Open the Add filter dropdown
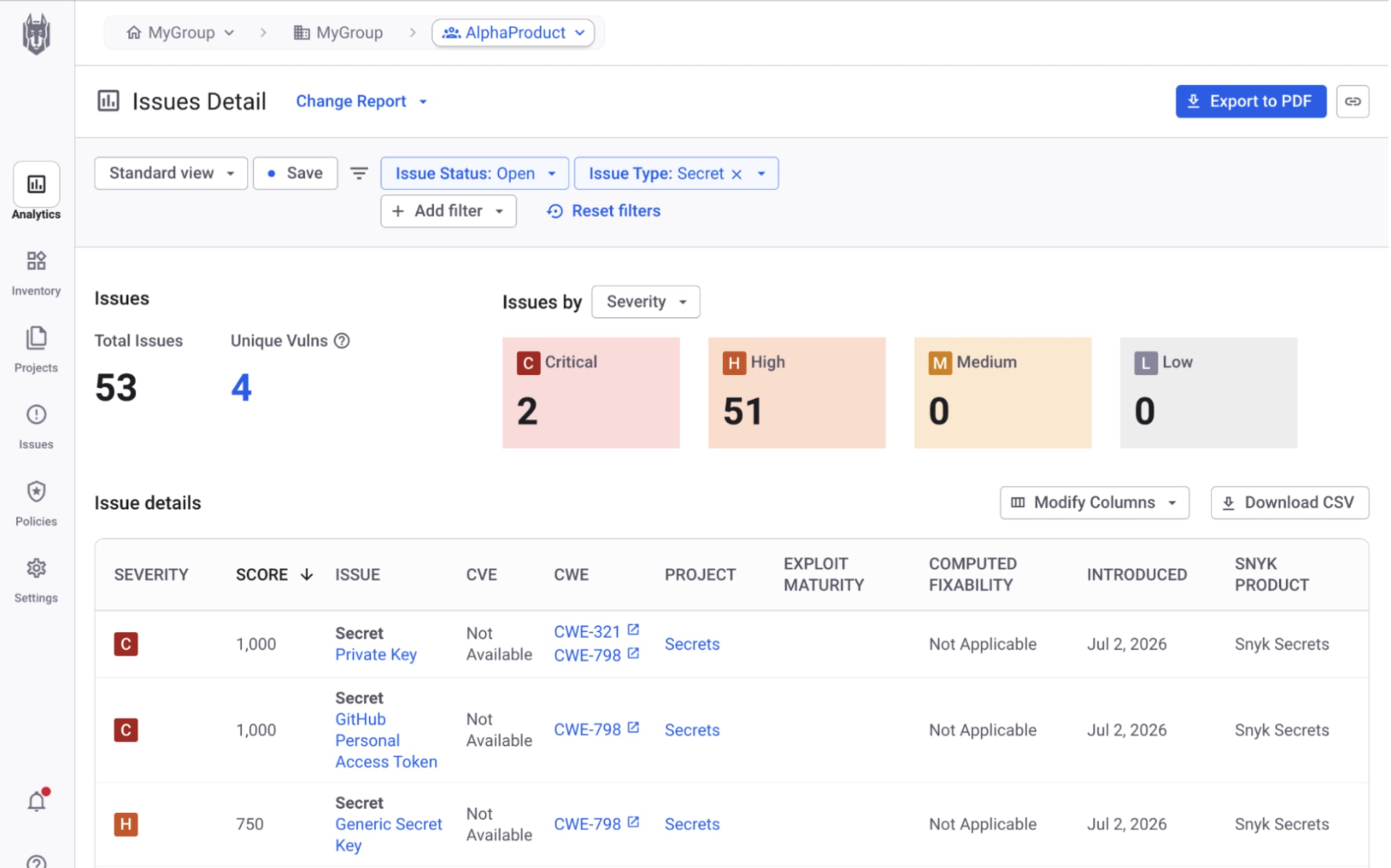 point(448,211)
